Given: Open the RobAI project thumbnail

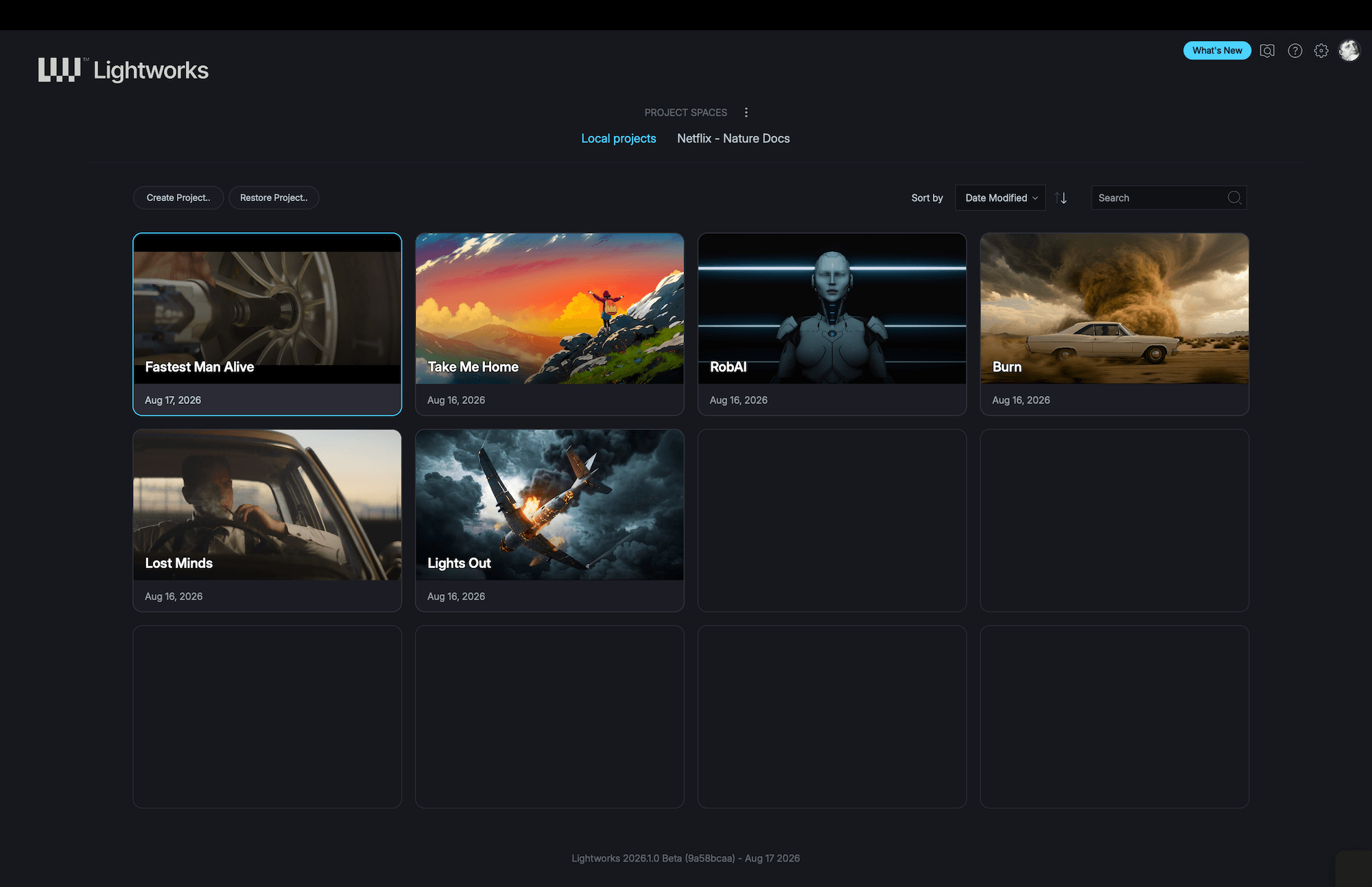Looking at the screenshot, I should point(832,309).
